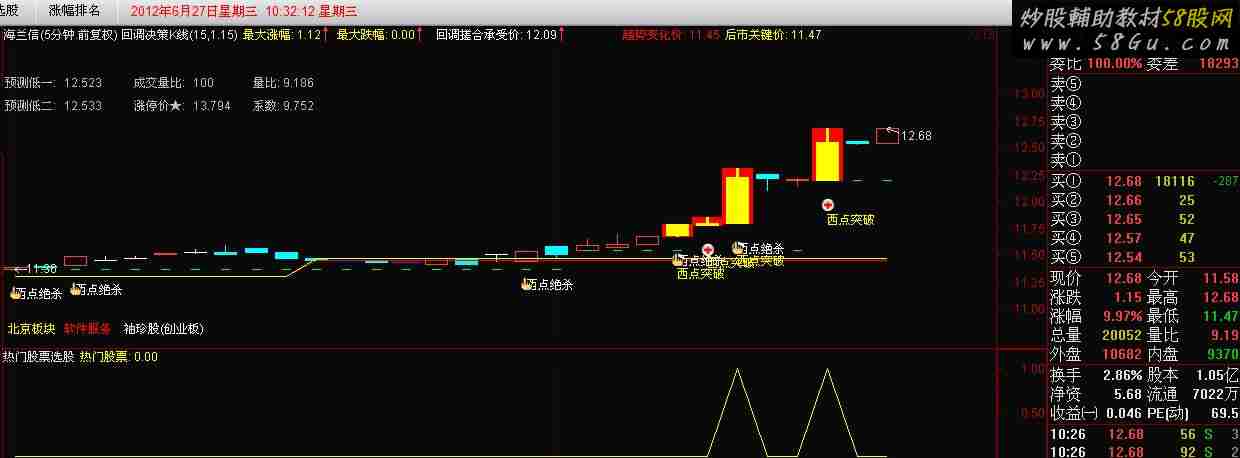Image resolution: width=1240 pixels, height=458 pixels.
Task: Click the 卖比 100.00% value
Action: point(1096,63)
